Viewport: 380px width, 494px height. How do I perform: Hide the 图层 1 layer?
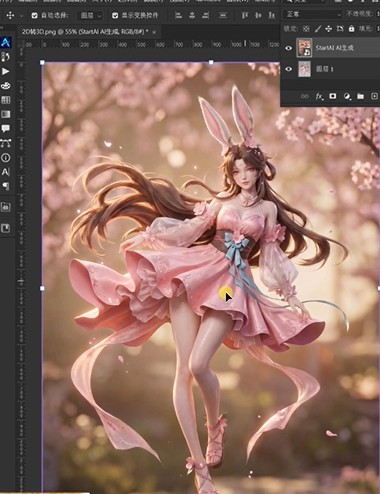click(289, 69)
